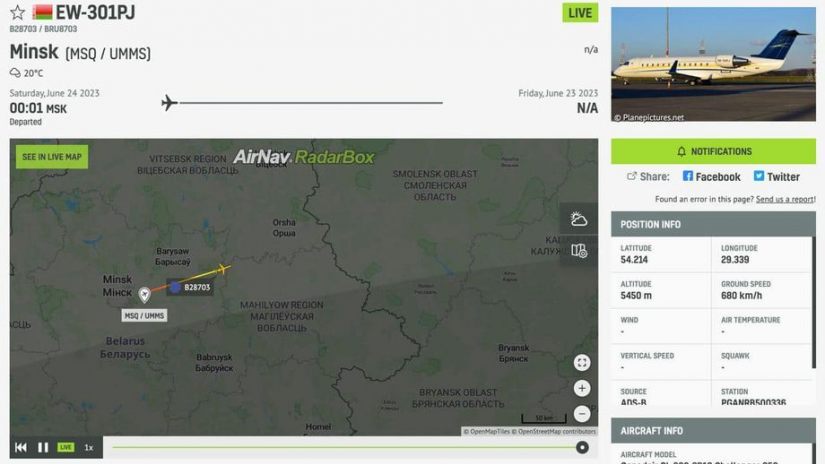This screenshot has width=825, height=464.
Task: Share flight on Twitter
Action: pyautogui.click(x=777, y=177)
